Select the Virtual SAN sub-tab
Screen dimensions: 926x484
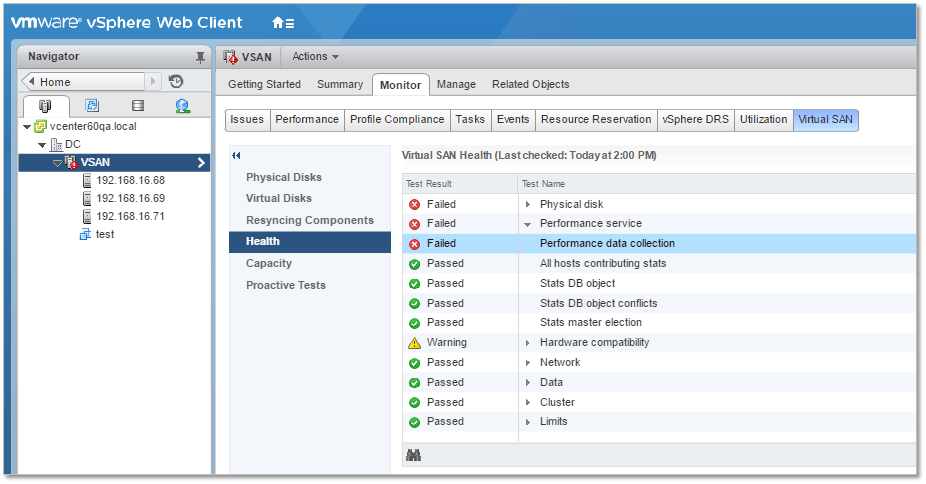point(826,120)
